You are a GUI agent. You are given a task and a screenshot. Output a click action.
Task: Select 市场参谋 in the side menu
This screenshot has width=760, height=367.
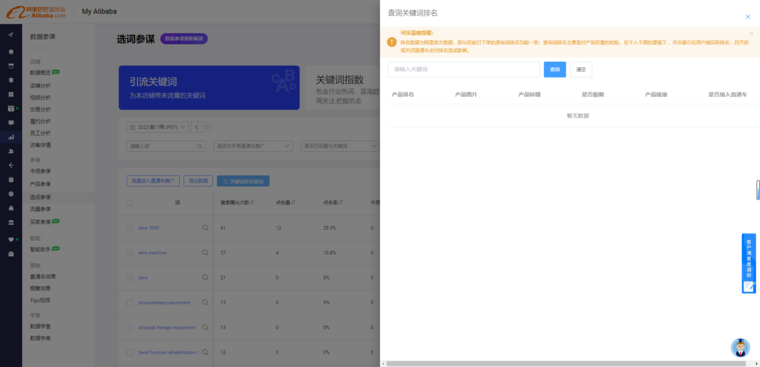pos(40,171)
